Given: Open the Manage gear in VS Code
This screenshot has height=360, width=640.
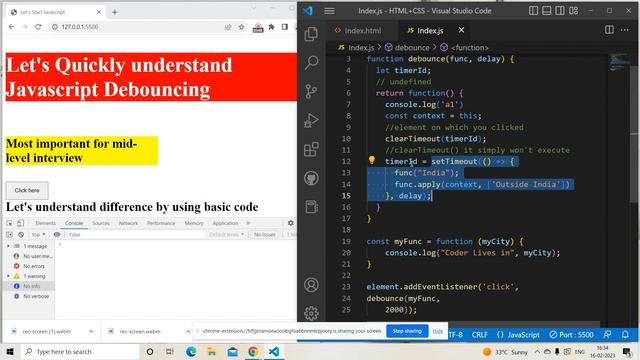Looking at the screenshot, I should [x=311, y=313].
